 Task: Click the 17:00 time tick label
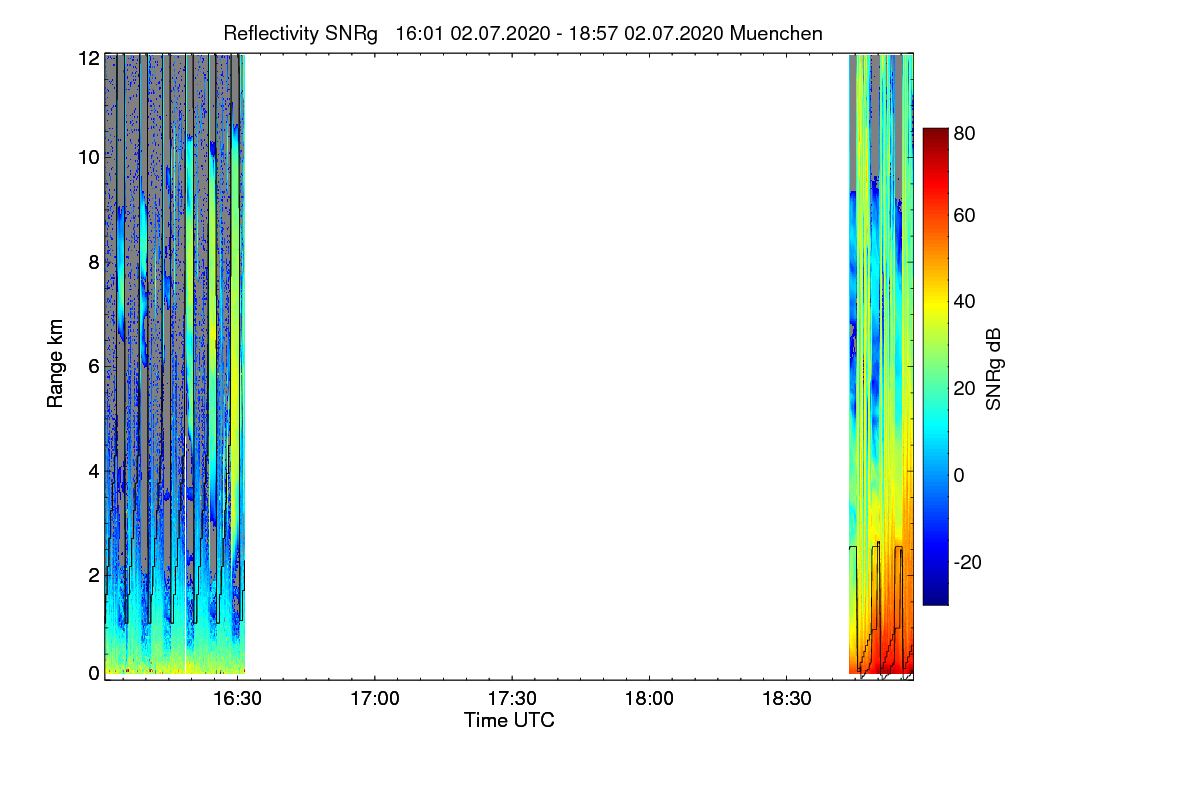(x=375, y=697)
